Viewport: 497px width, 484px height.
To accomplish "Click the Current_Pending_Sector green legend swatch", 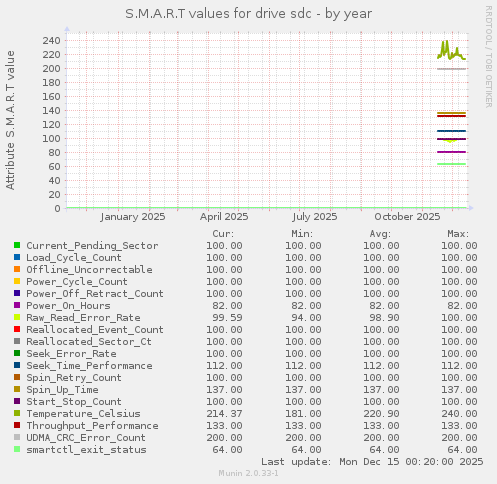I will click(17, 245).
